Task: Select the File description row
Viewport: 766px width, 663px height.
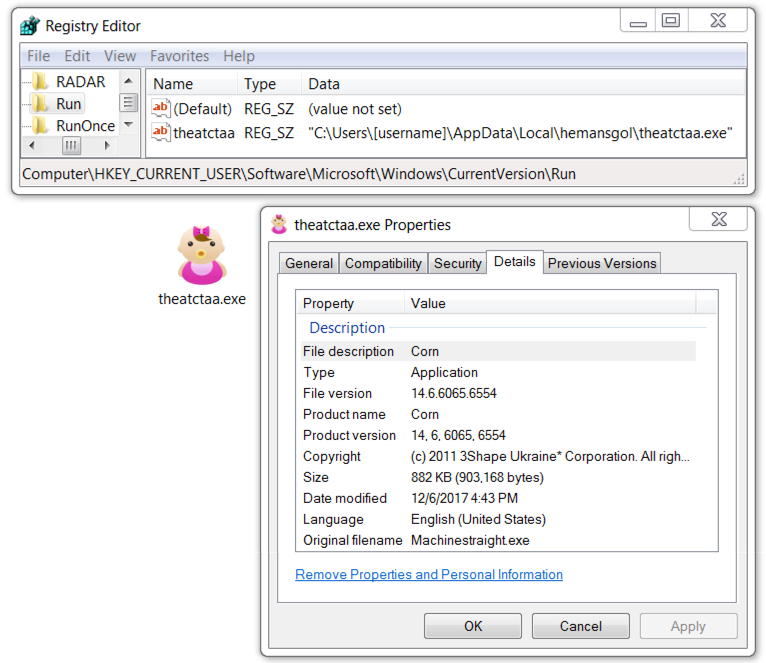Action: coord(498,351)
